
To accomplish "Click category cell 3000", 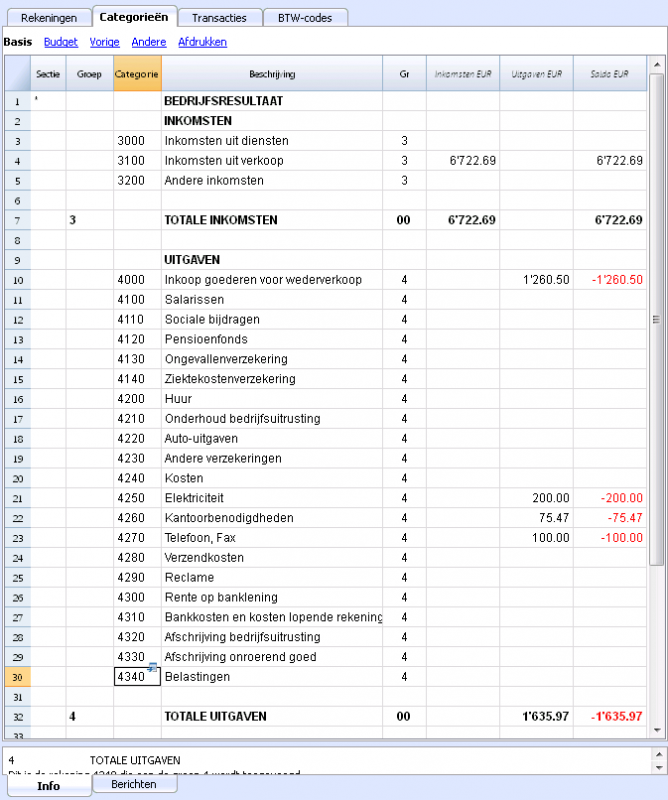I will tap(137, 141).
